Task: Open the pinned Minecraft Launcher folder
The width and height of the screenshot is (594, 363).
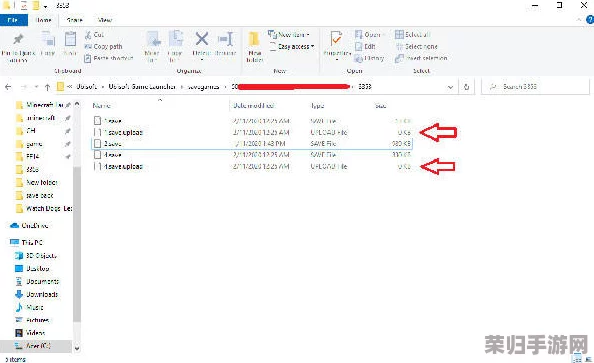Action: click(x=39, y=105)
